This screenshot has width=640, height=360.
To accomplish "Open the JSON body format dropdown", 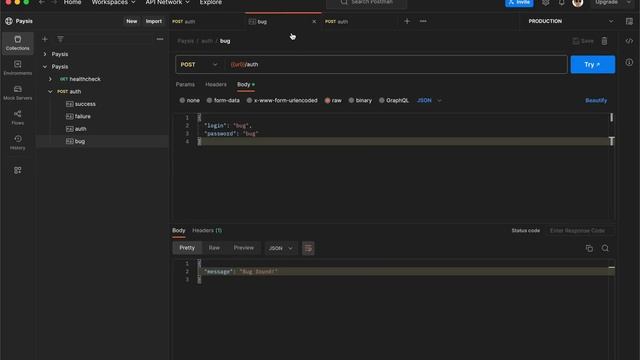I will tap(429, 100).
